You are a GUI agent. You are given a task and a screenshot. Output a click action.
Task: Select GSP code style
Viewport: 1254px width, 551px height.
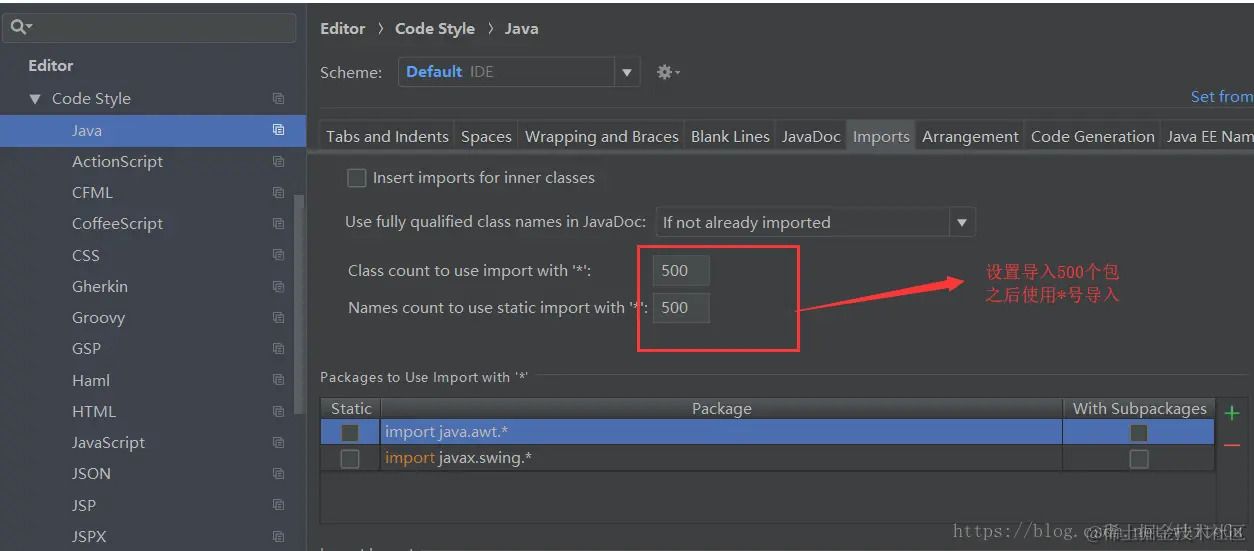click(x=86, y=349)
